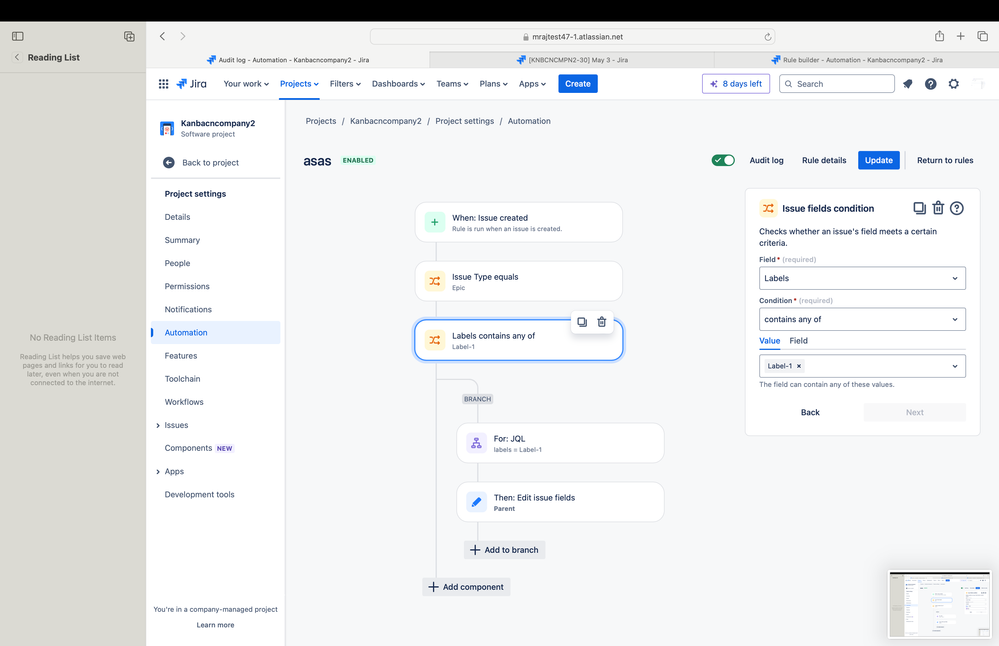
Task: Delete the Labels contains any of component on canvas
Action: click(x=601, y=322)
